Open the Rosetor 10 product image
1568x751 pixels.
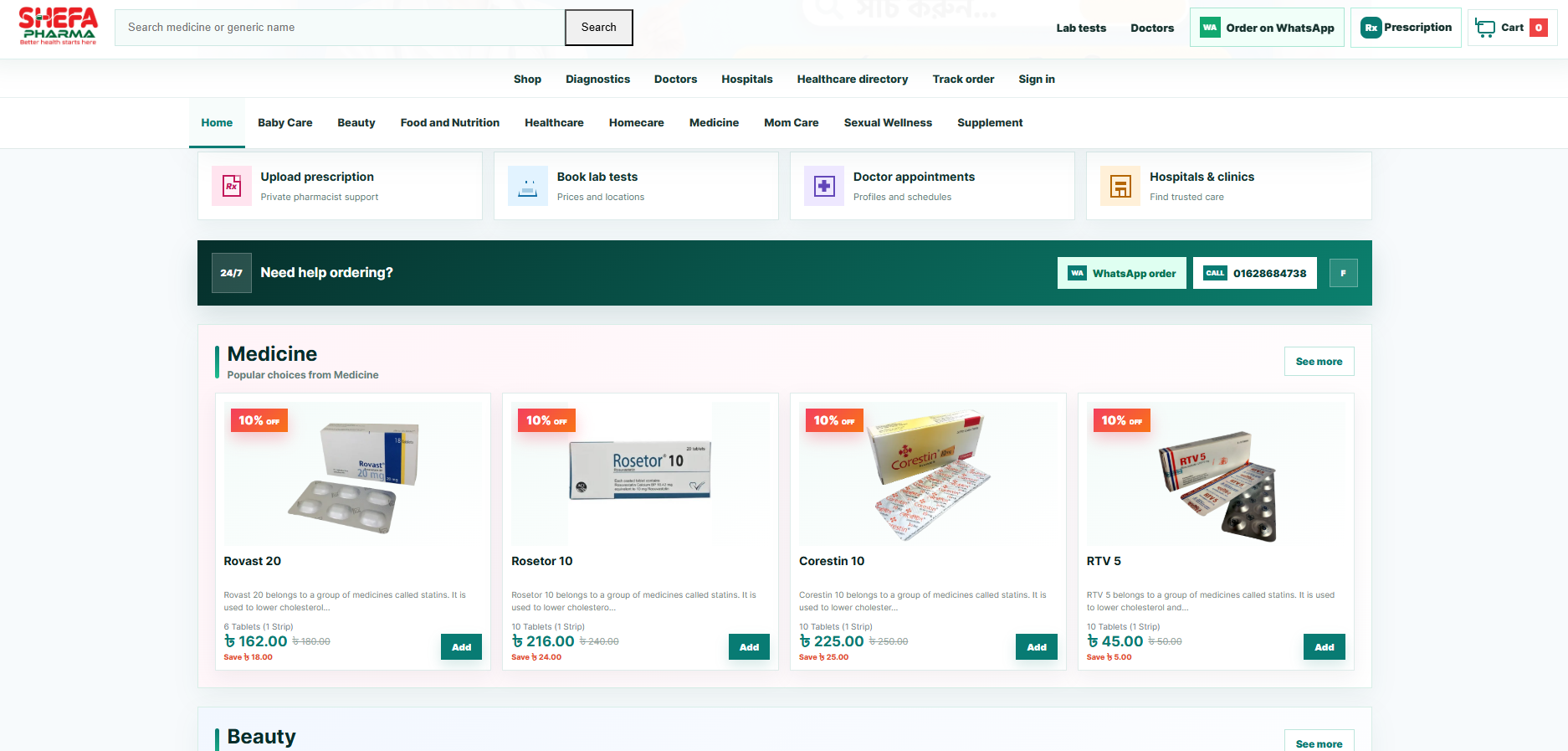click(x=641, y=474)
